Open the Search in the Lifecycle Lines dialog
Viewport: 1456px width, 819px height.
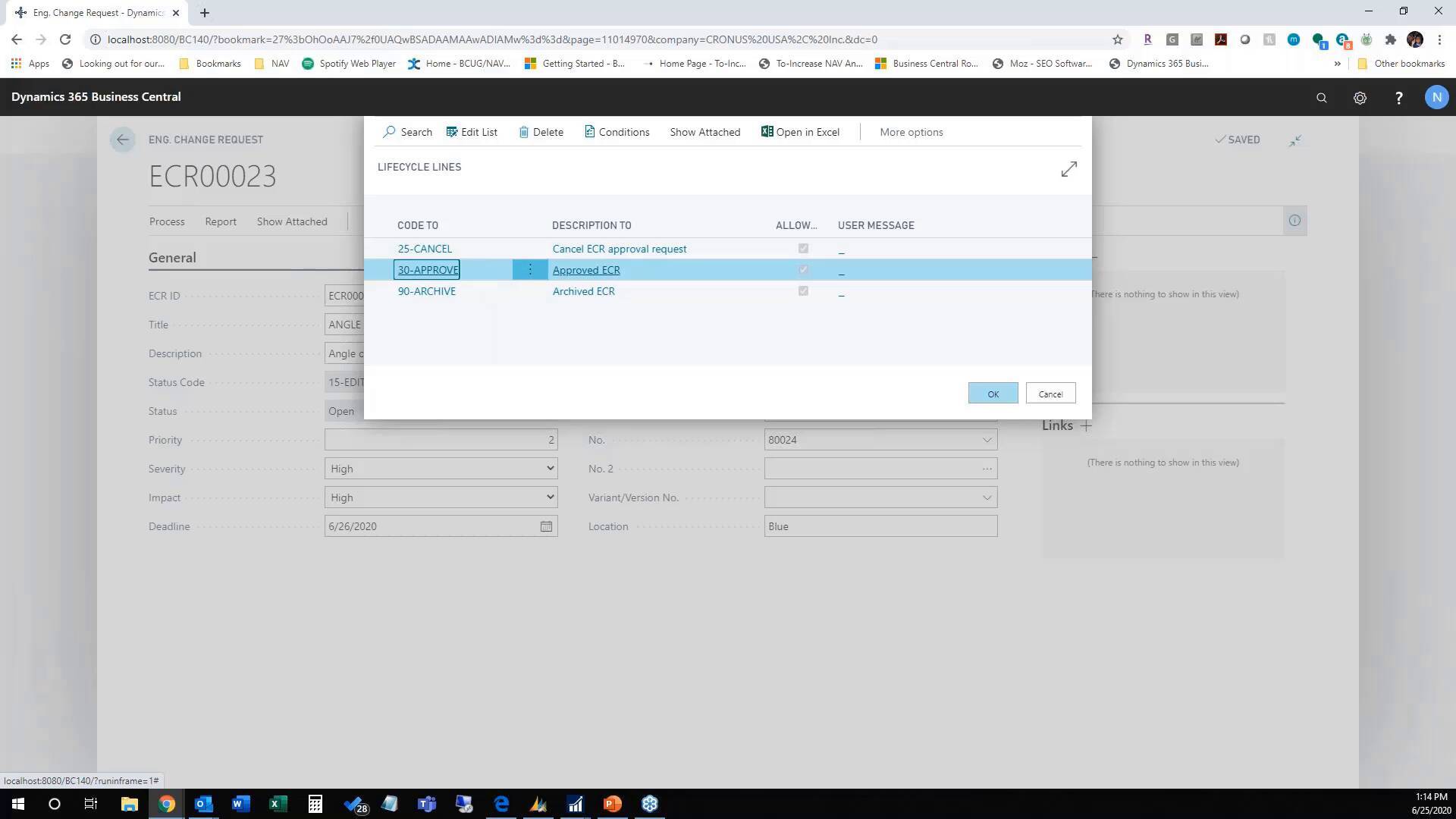(407, 132)
